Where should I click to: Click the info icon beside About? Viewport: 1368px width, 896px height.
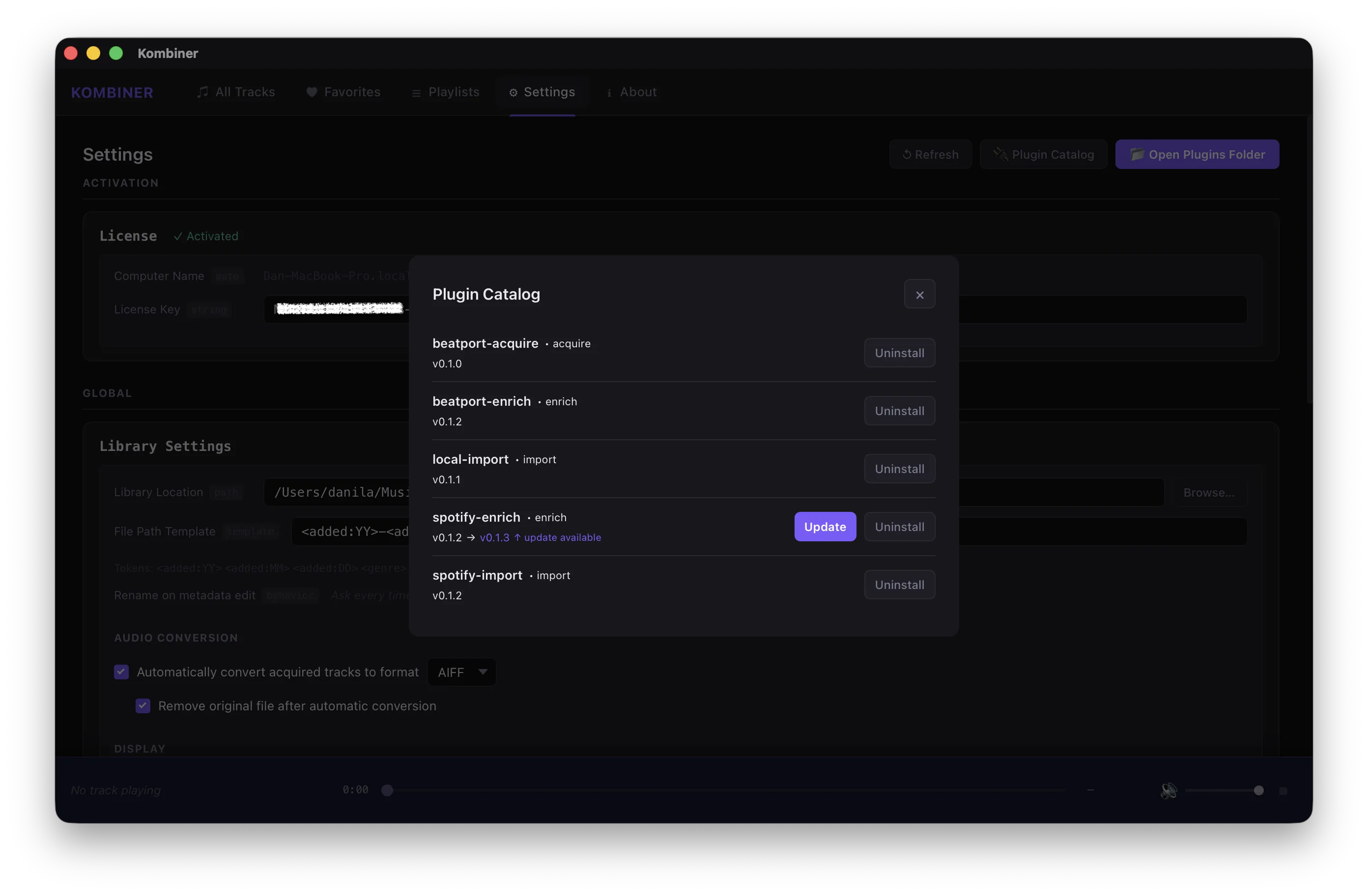pyautogui.click(x=609, y=92)
